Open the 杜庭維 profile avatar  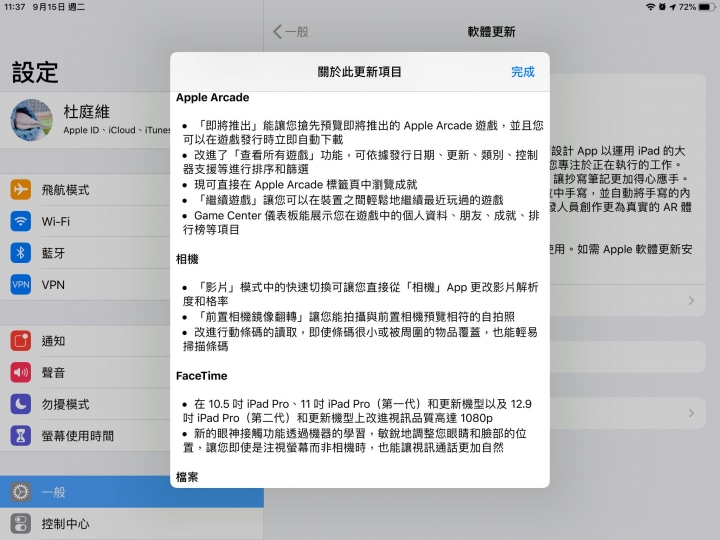[x=32, y=120]
